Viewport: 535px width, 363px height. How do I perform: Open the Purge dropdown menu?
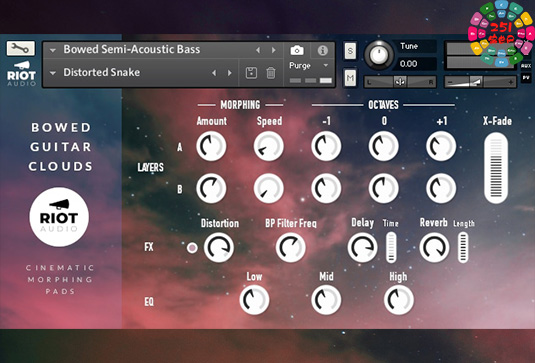(x=308, y=66)
